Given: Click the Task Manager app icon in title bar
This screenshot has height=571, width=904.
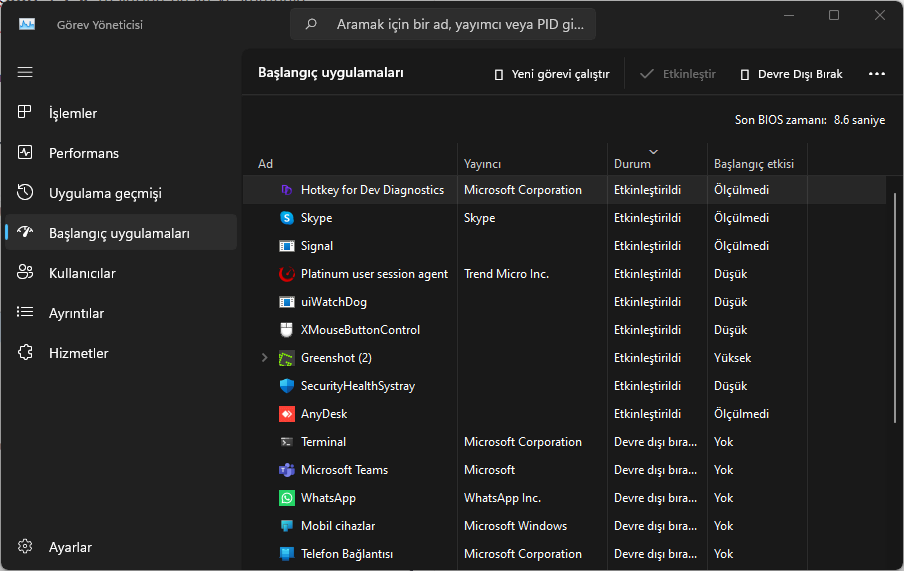Looking at the screenshot, I should (27, 24).
